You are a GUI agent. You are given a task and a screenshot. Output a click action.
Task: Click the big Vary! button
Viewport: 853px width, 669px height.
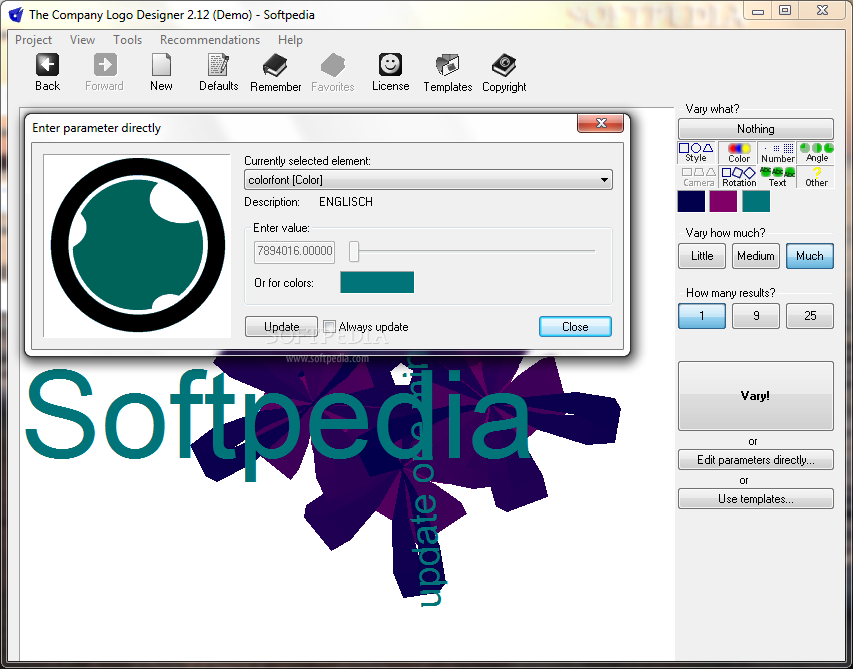(x=756, y=396)
